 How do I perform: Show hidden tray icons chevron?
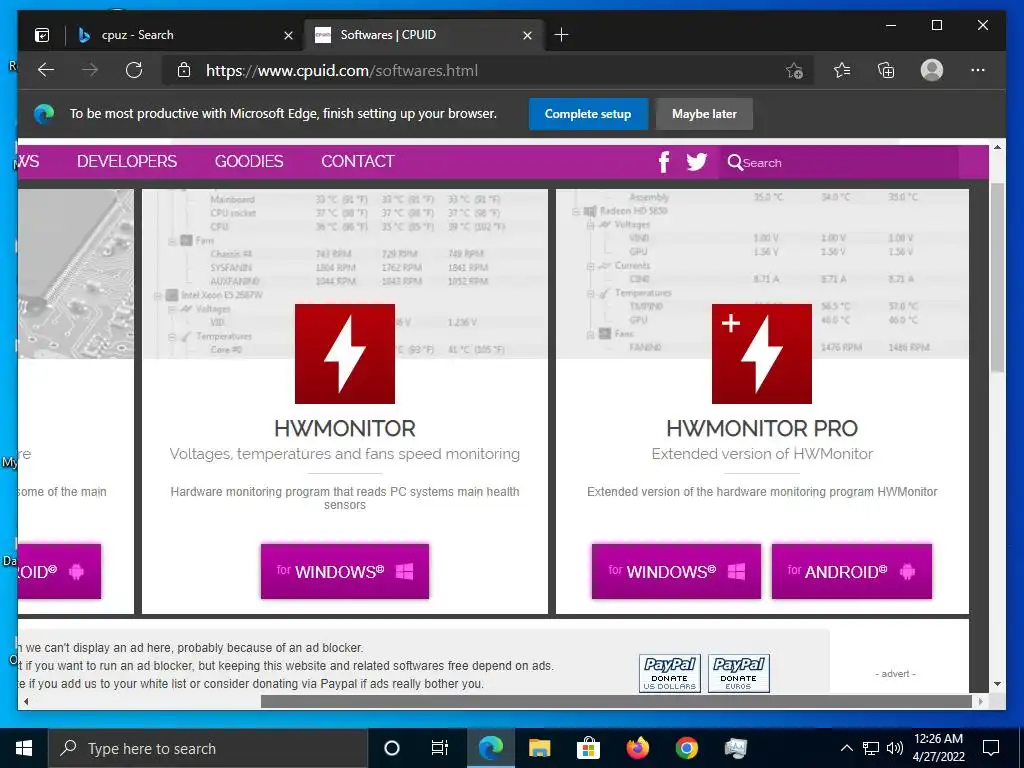coord(846,748)
